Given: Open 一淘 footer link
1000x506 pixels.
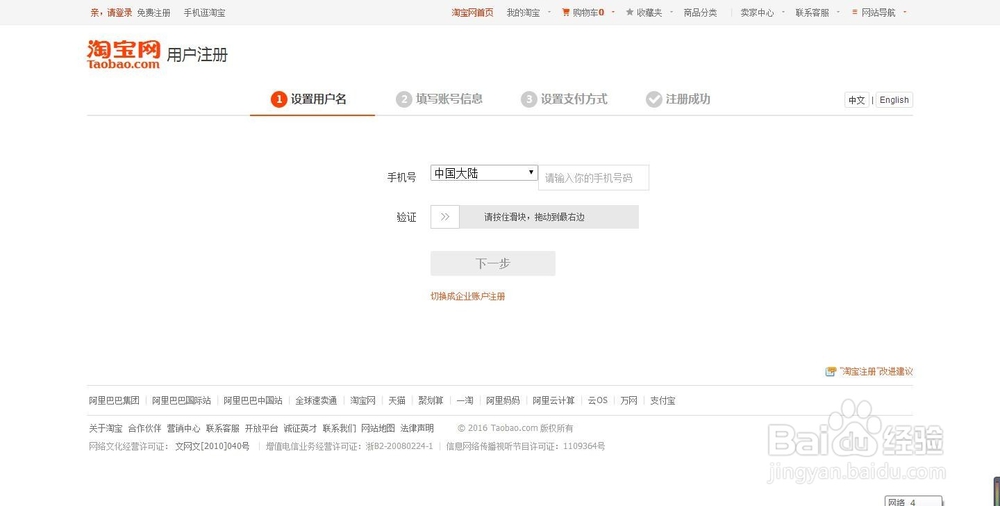Looking at the screenshot, I should point(465,401).
